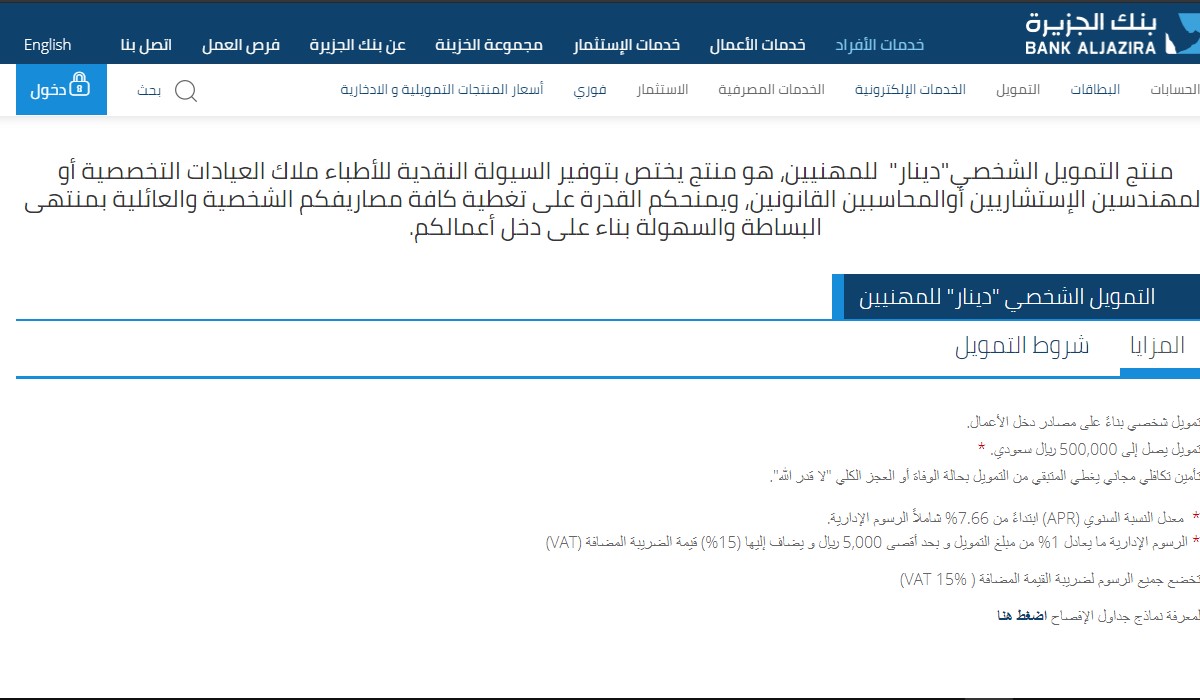This screenshot has width=1200, height=700.
Task: Open خدمات الإستثمار menu
Action: tap(627, 45)
